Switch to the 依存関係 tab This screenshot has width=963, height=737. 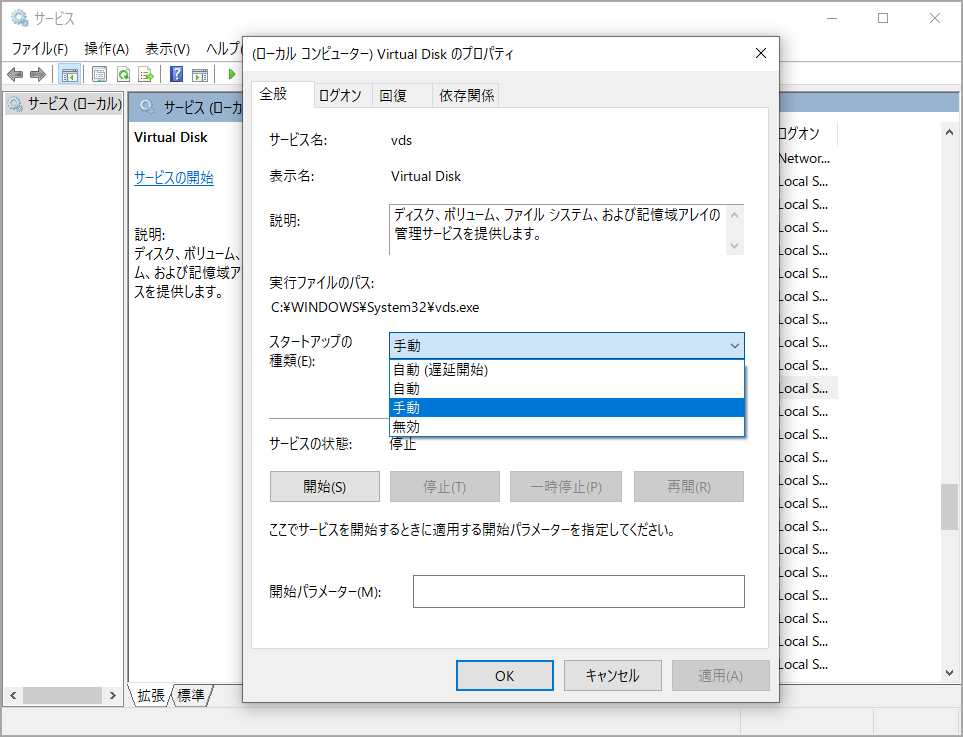point(467,95)
